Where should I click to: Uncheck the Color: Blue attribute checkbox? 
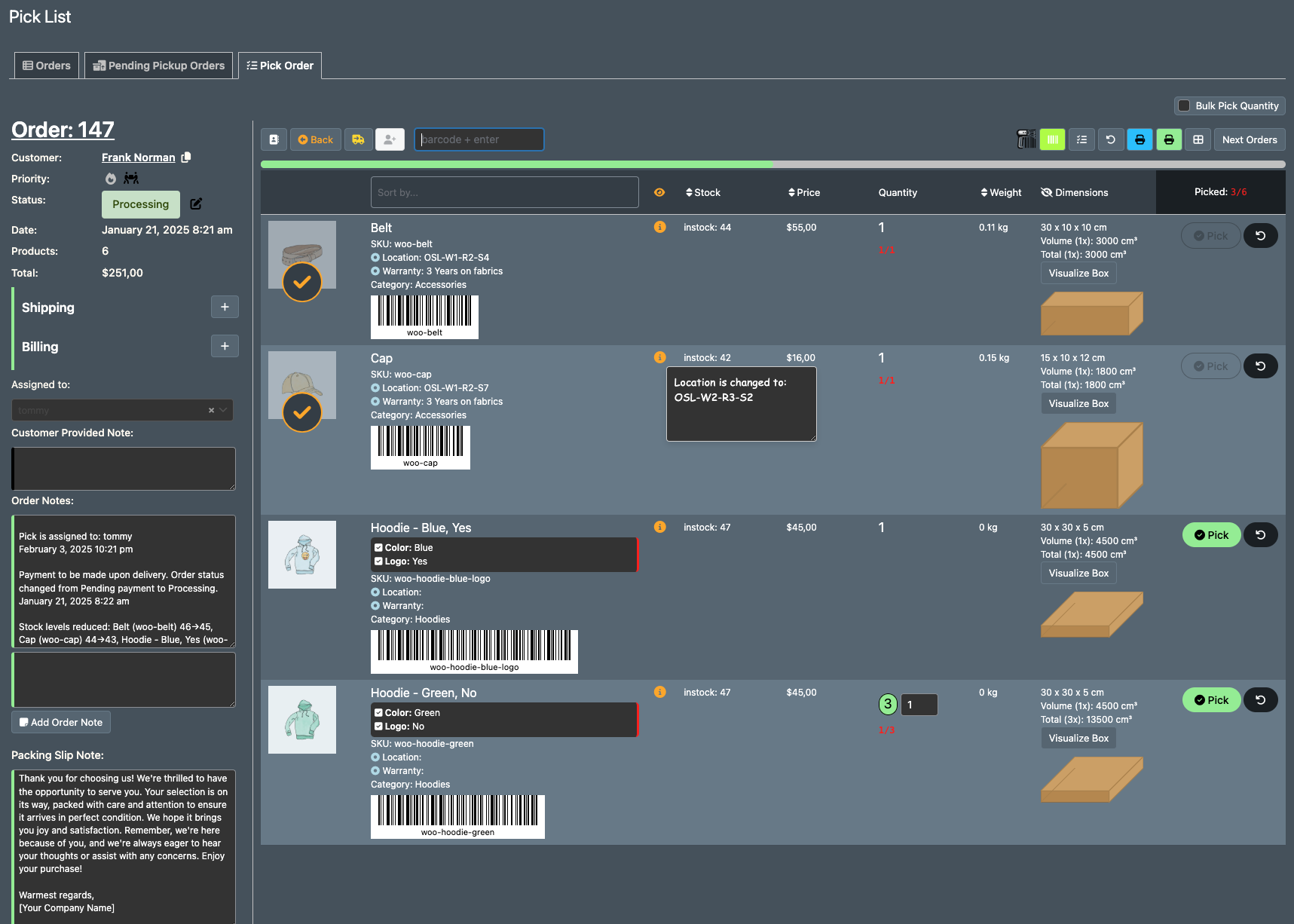[378, 547]
